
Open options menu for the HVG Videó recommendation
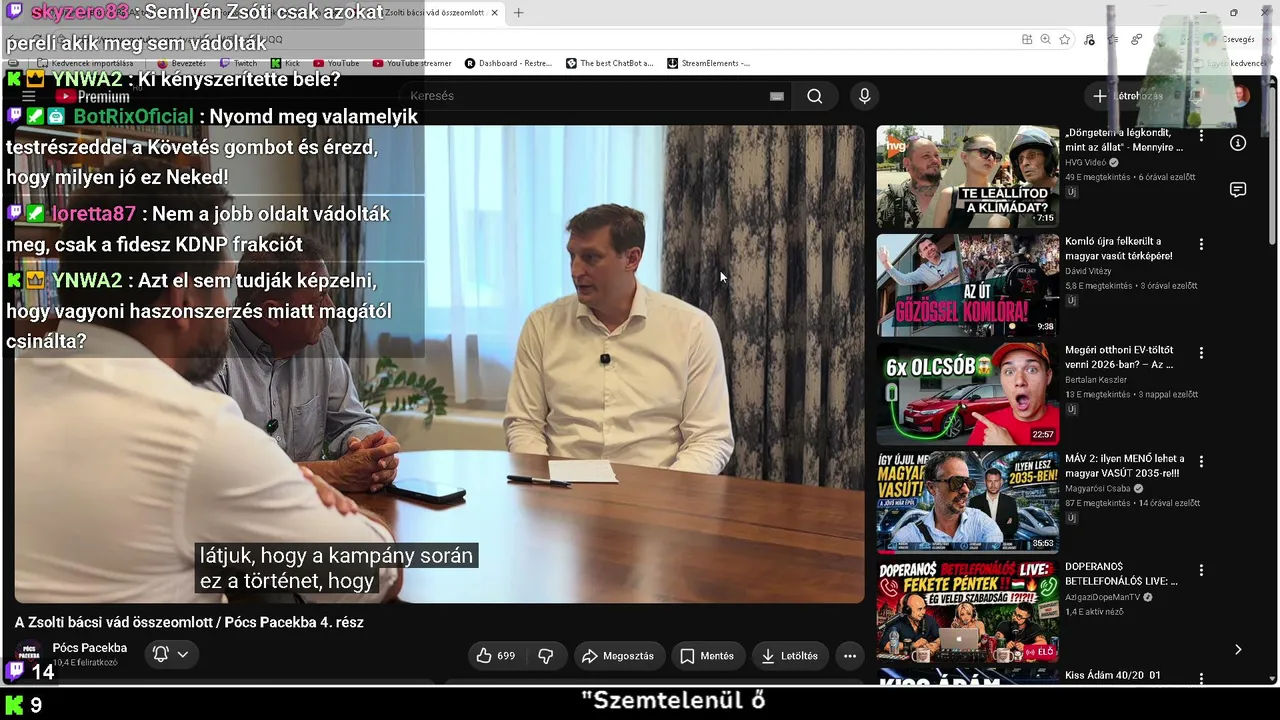pos(1201,135)
